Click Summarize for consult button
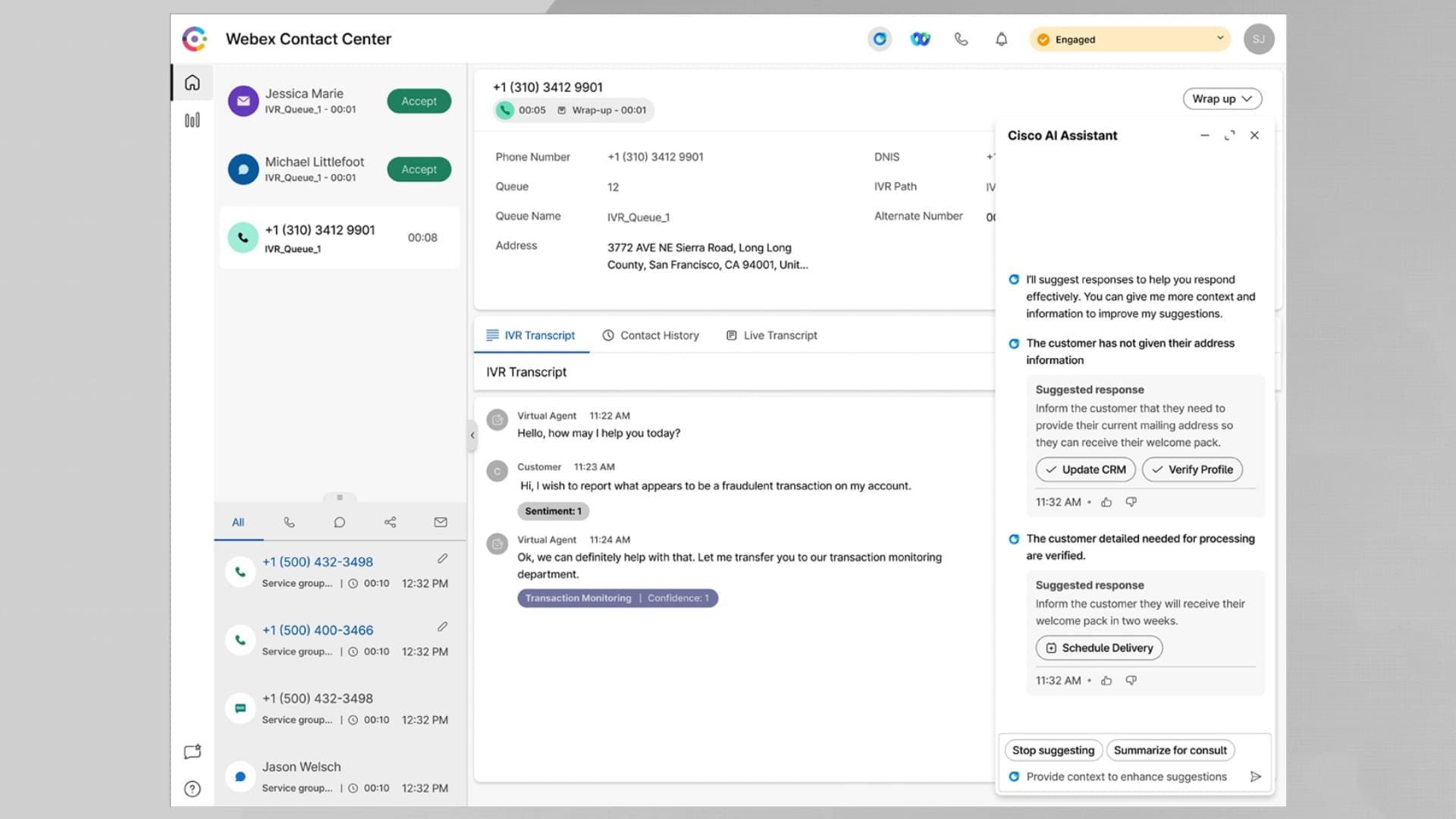This screenshot has height=819, width=1456. click(x=1170, y=750)
